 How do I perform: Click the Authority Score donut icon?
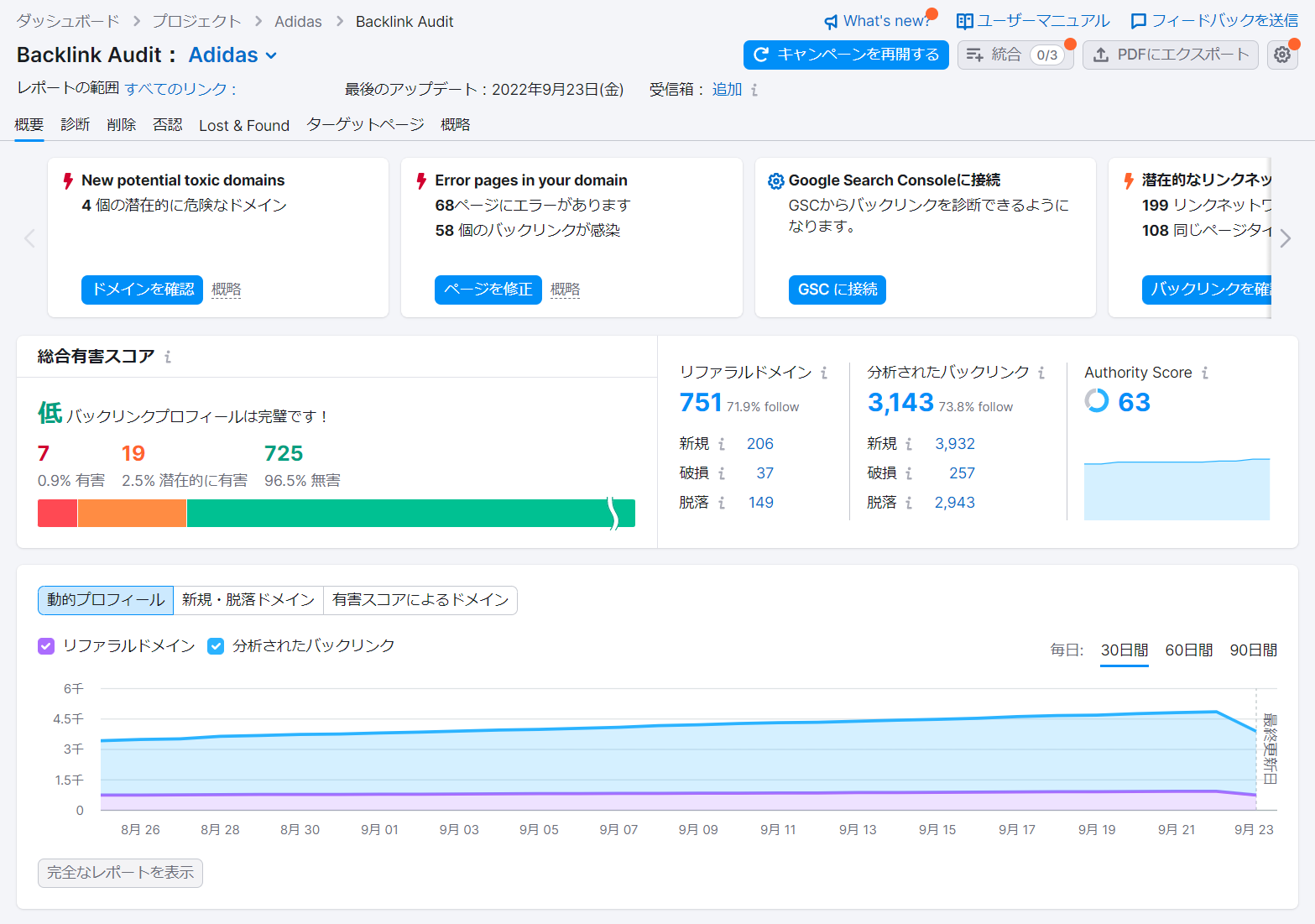1097,400
